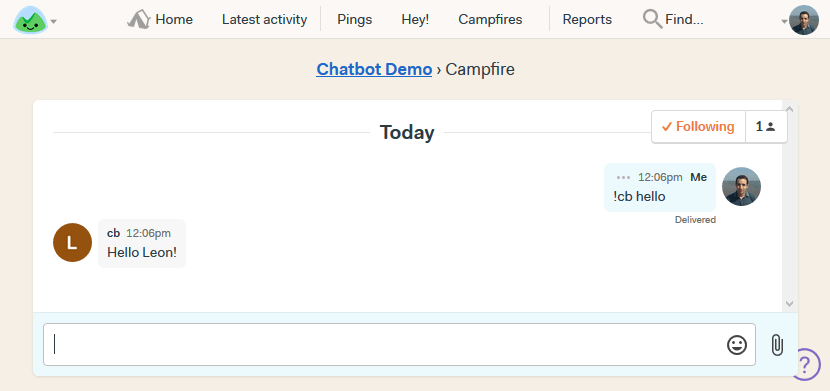Screen dimensions: 830x391
Task: Click the cb bot's brown L avatar
Action: (x=73, y=242)
